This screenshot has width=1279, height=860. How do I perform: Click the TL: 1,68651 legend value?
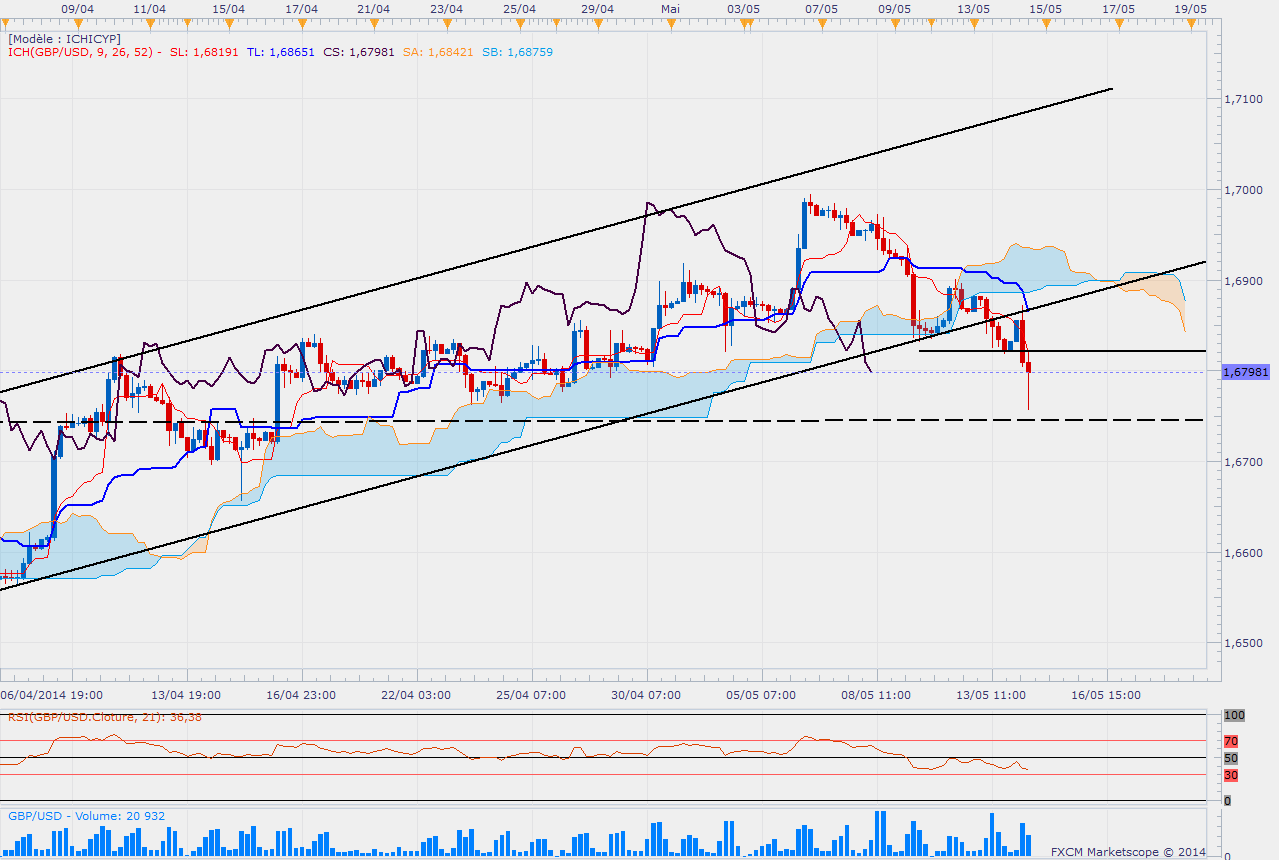tap(280, 51)
